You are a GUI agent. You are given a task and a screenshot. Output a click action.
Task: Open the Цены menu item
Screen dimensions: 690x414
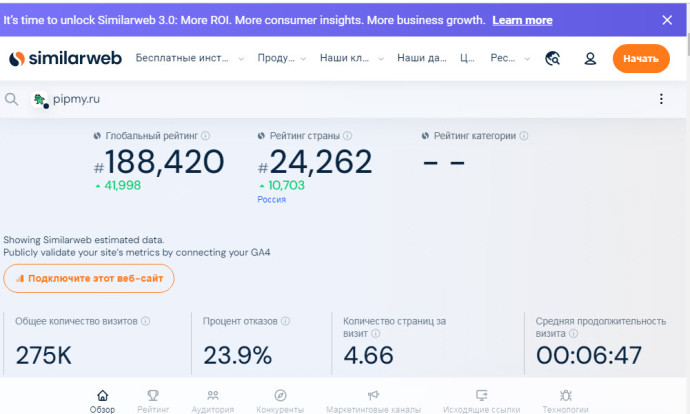point(467,58)
